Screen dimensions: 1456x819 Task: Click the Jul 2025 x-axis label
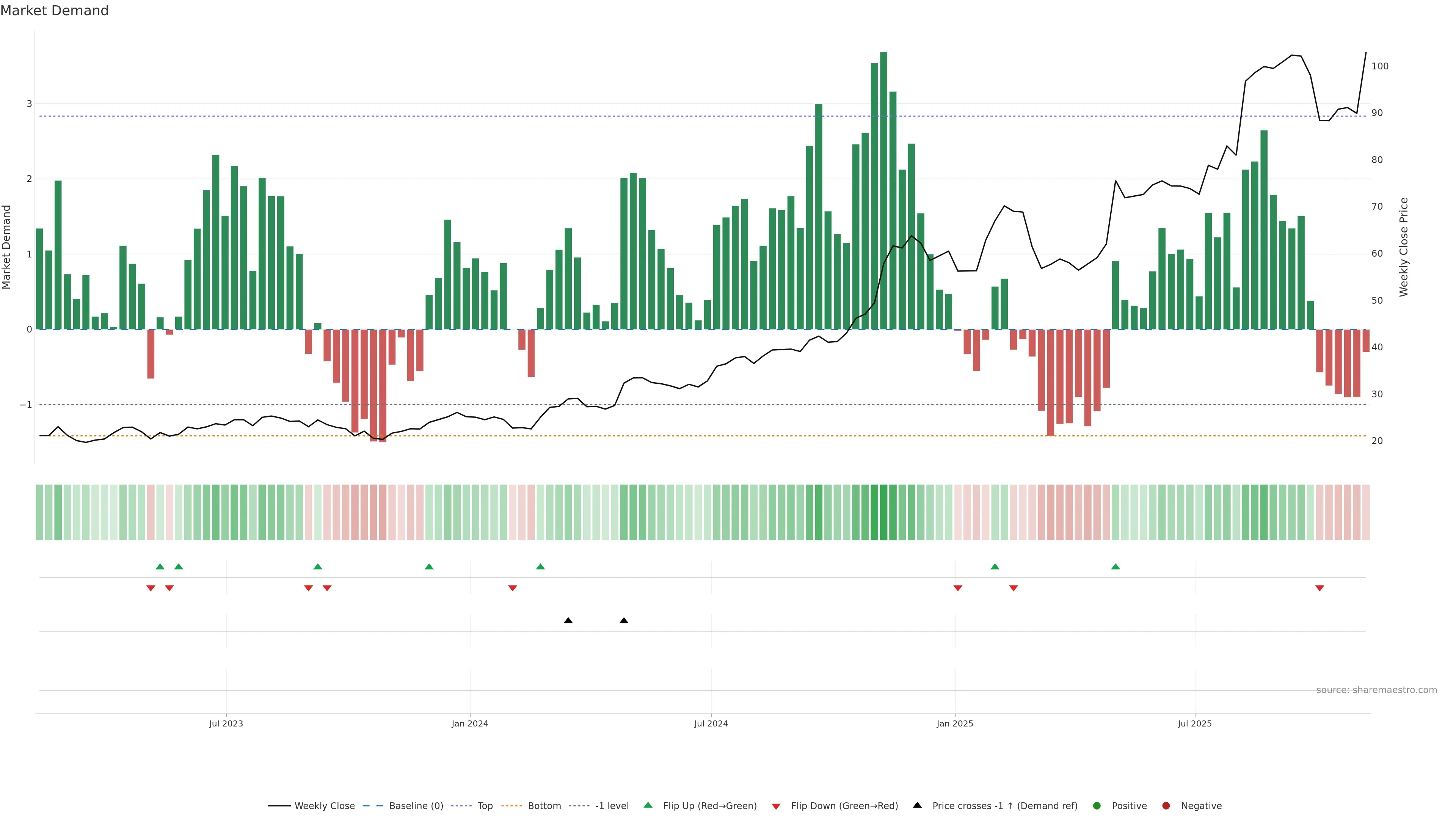tap(1194, 723)
